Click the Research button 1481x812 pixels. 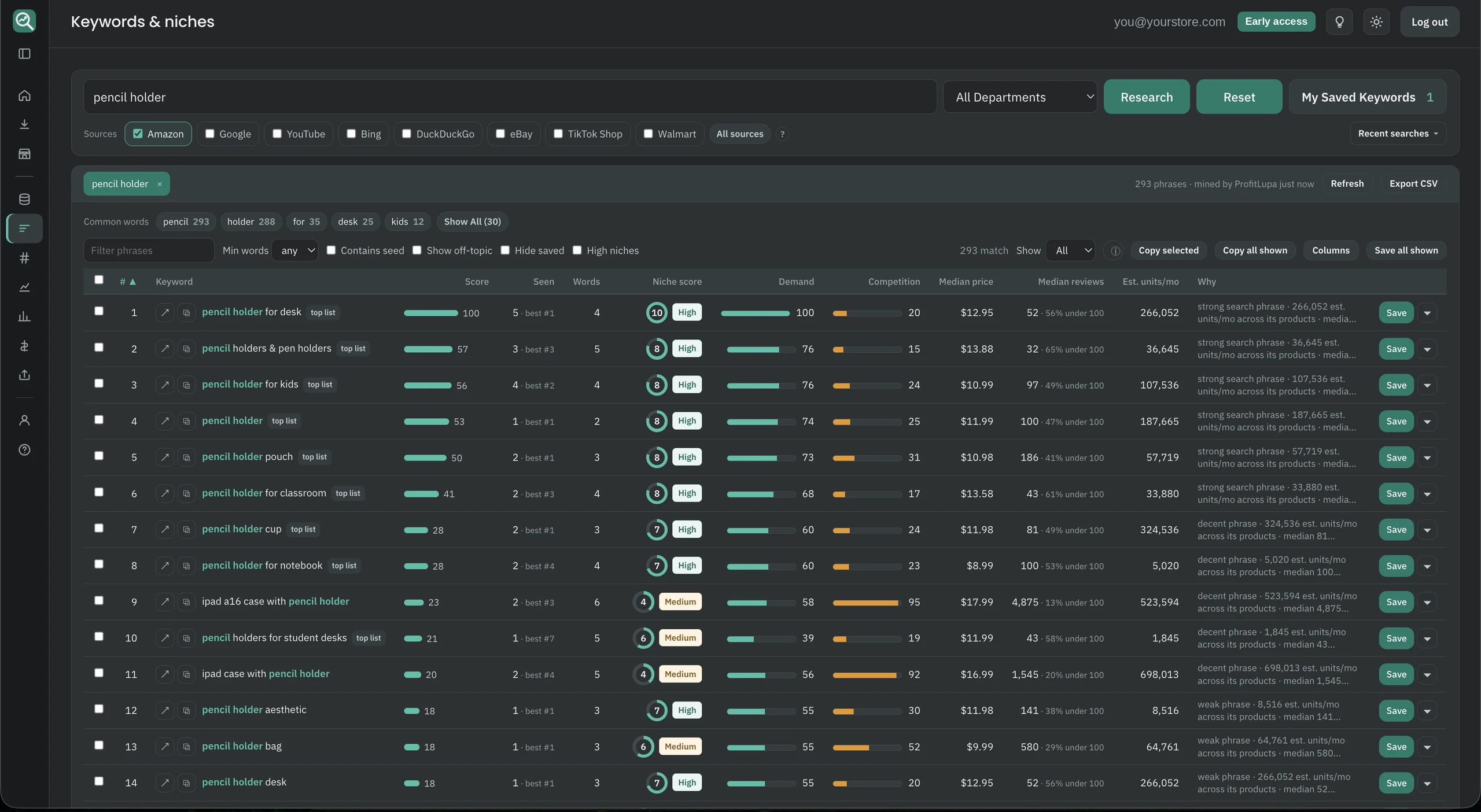[x=1147, y=97]
